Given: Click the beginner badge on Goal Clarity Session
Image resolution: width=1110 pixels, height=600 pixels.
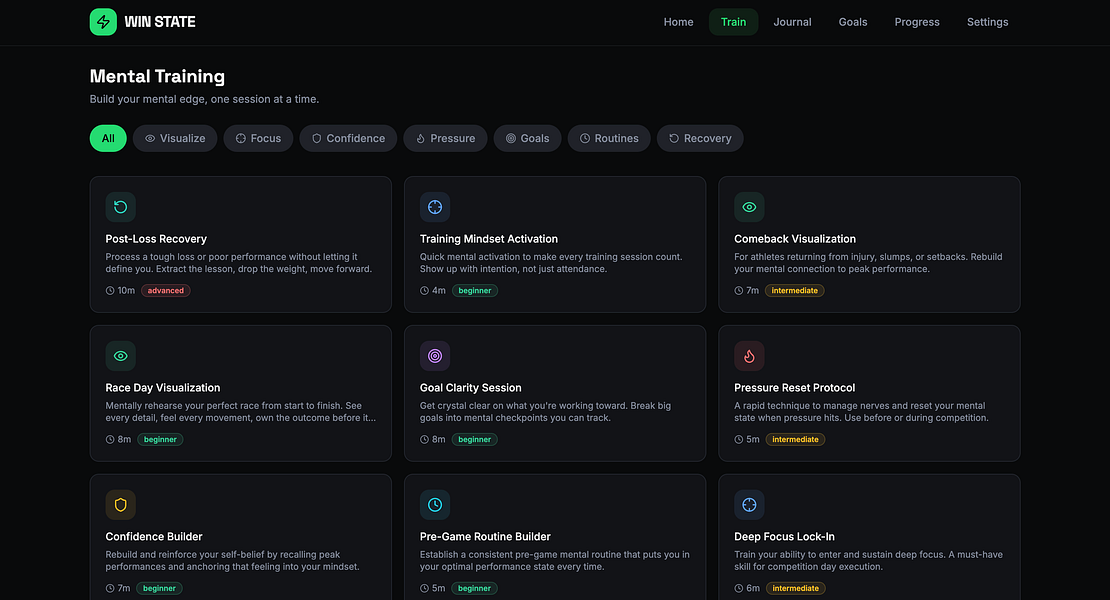Looking at the screenshot, I should [474, 439].
